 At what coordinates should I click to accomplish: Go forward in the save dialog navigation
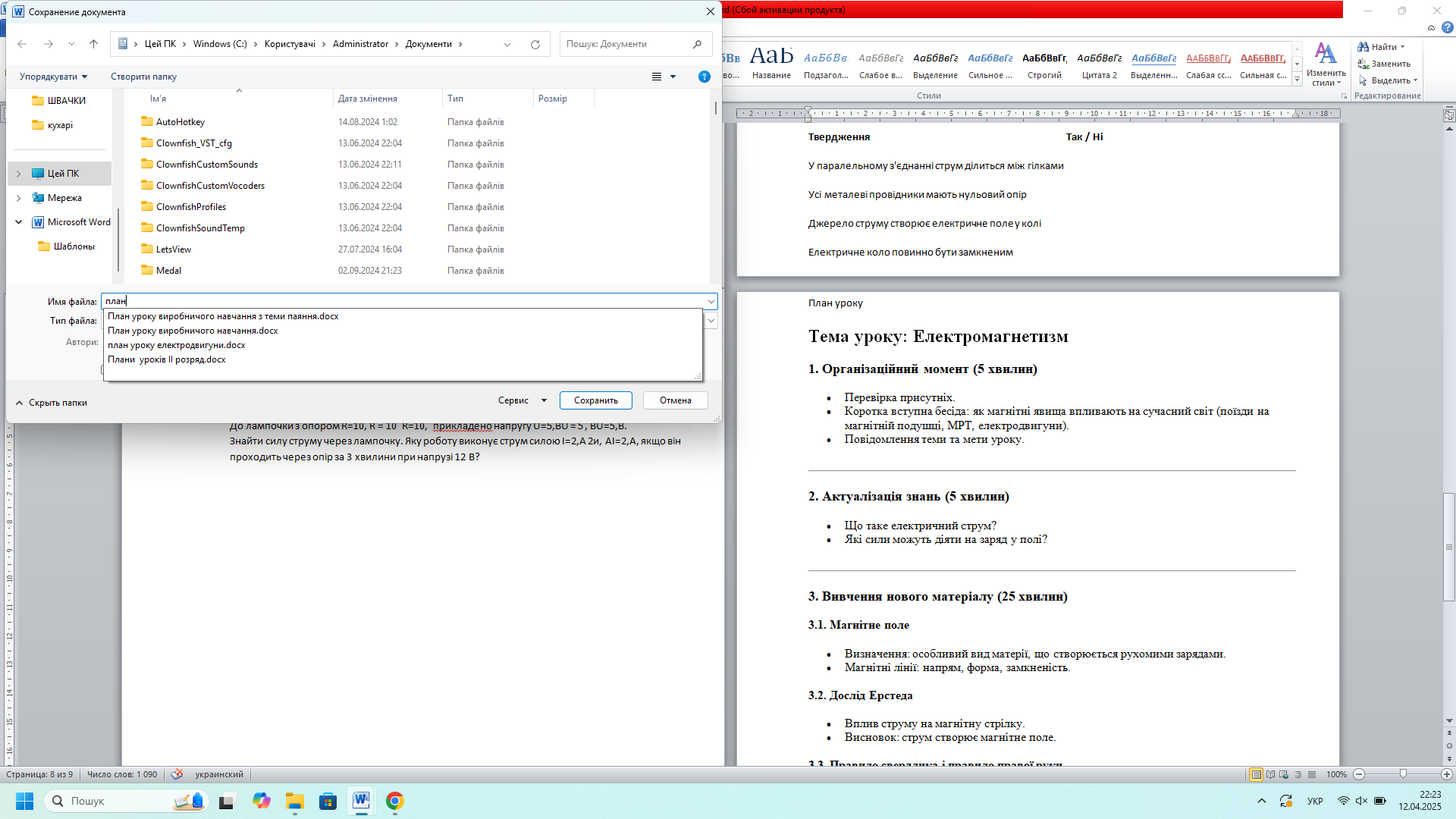pyautogui.click(x=49, y=44)
